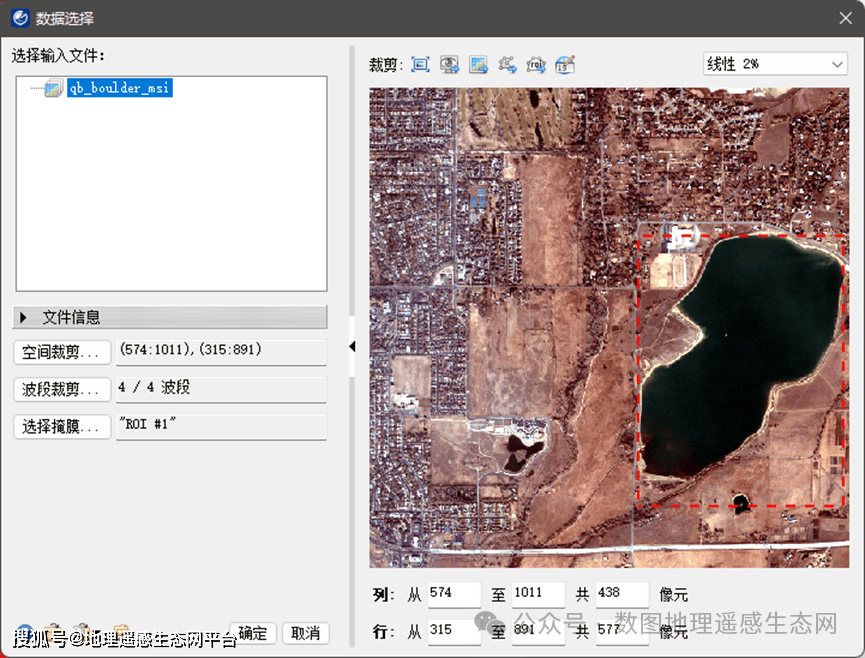Image resolution: width=865 pixels, height=658 pixels.
Task: Open the restore previous crop parameters icon
Action: click(566, 64)
